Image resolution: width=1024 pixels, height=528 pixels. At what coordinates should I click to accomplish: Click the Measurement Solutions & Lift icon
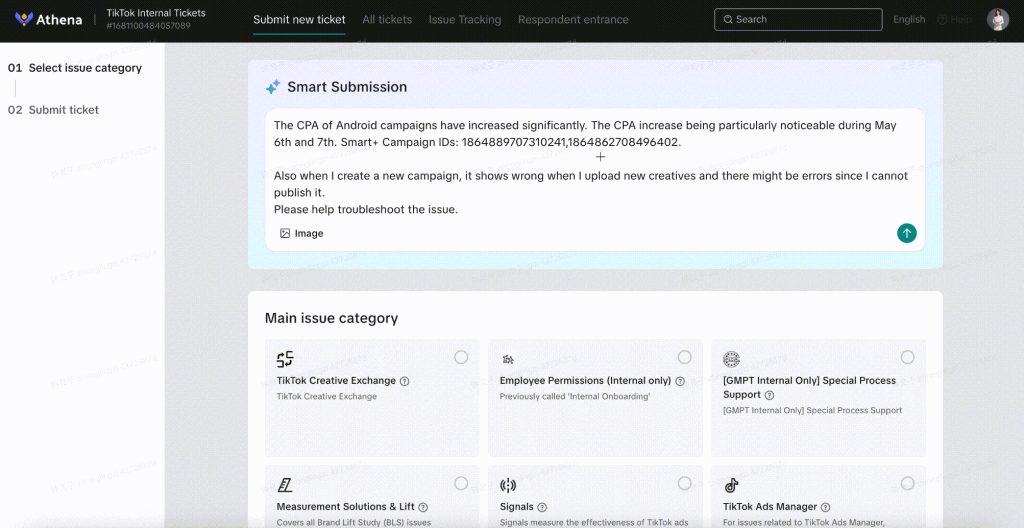(285, 485)
